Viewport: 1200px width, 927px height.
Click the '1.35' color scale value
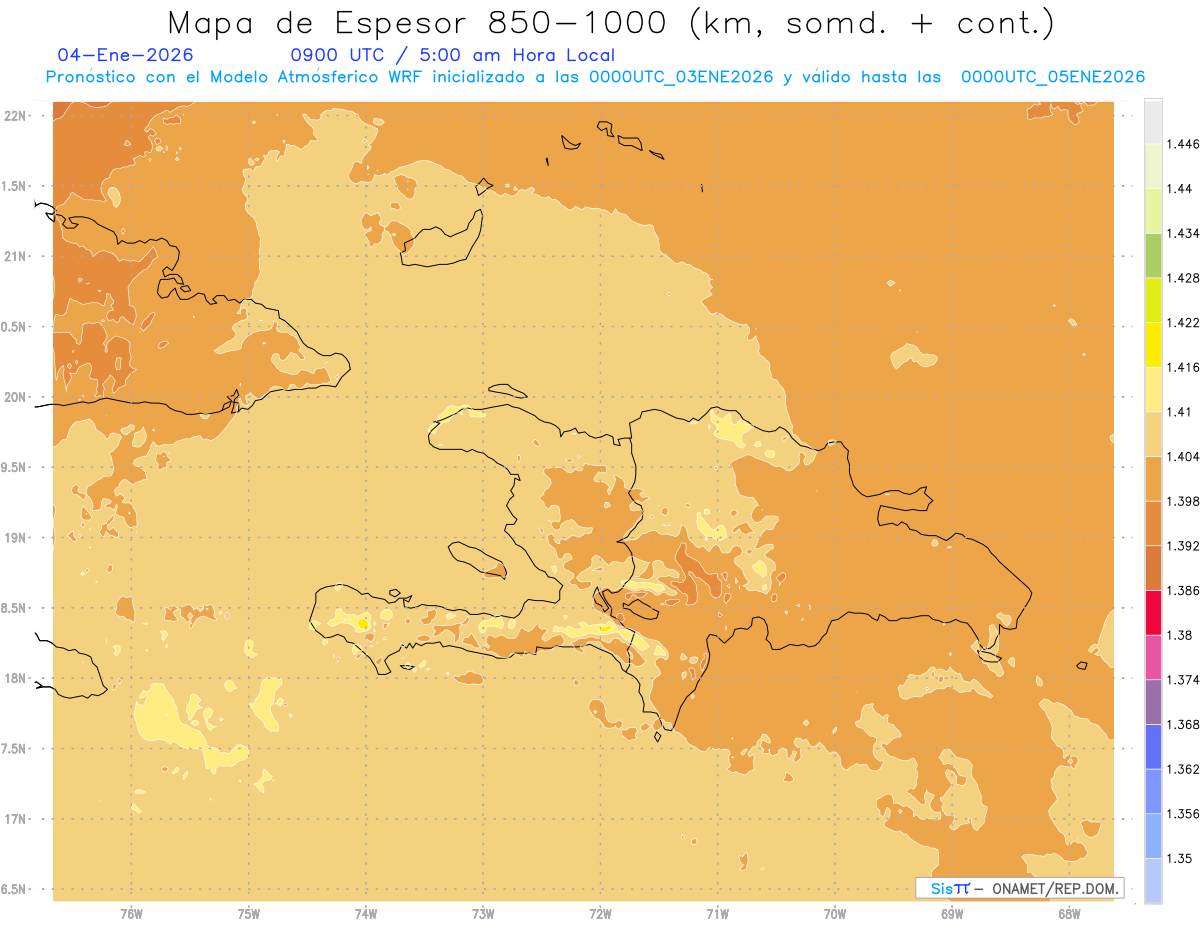[x=1179, y=859]
